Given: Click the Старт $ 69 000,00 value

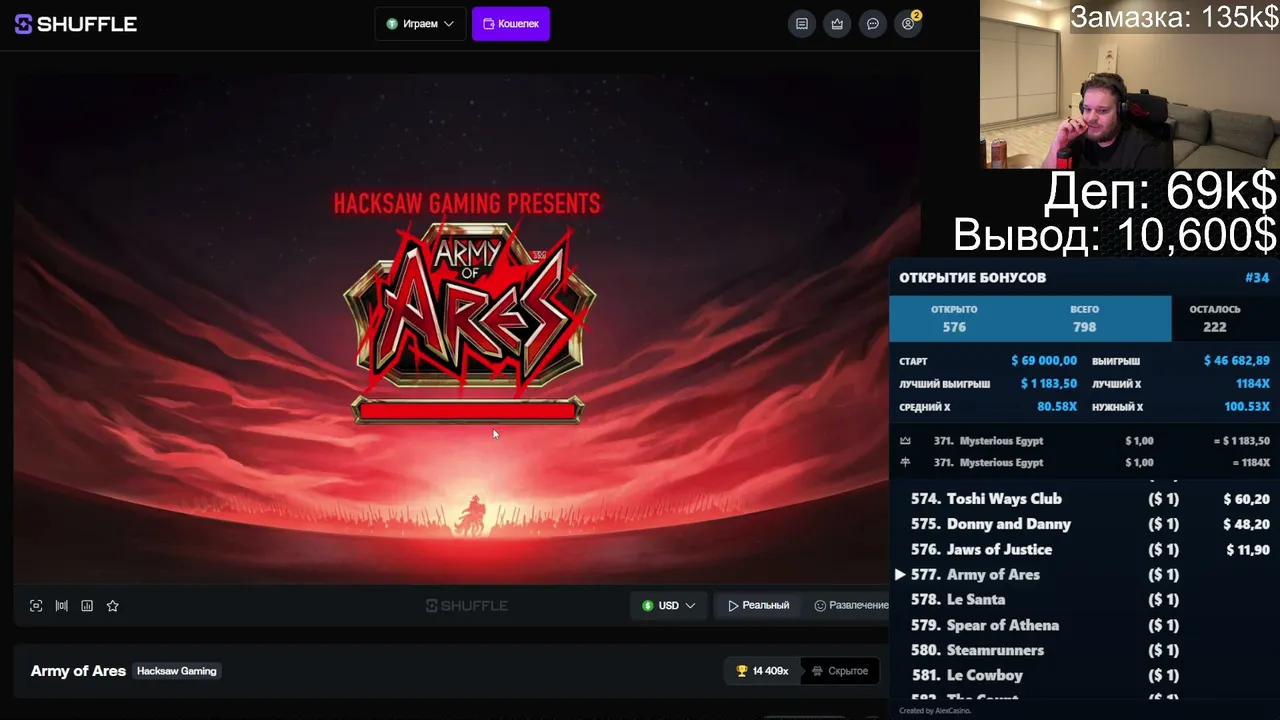Looking at the screenshot, I should pyautogui.click(x=1044, y=361).
